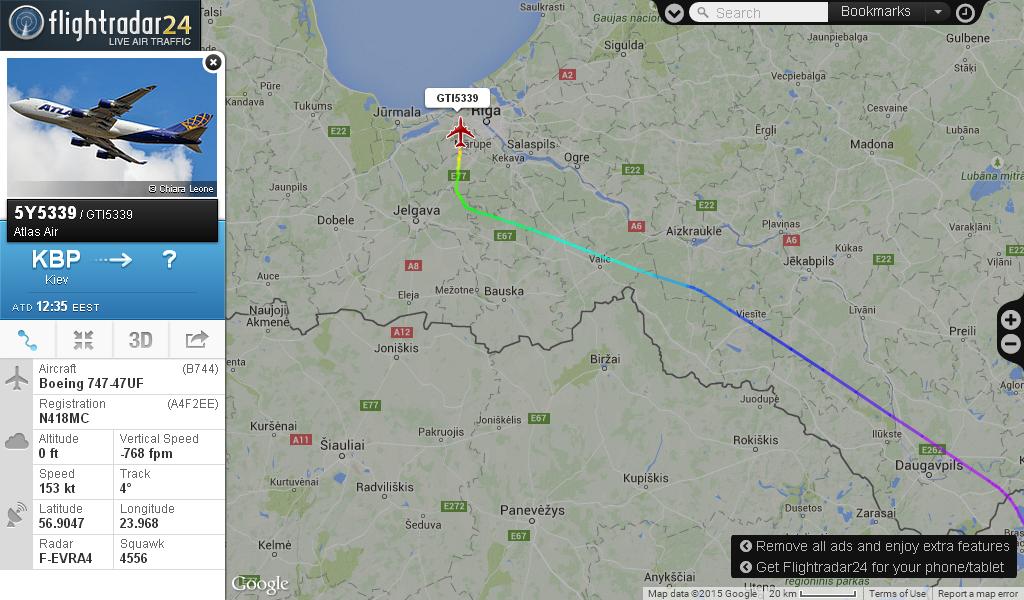Focus the Search field
The image size is (1024, 600).
[758, 12]
